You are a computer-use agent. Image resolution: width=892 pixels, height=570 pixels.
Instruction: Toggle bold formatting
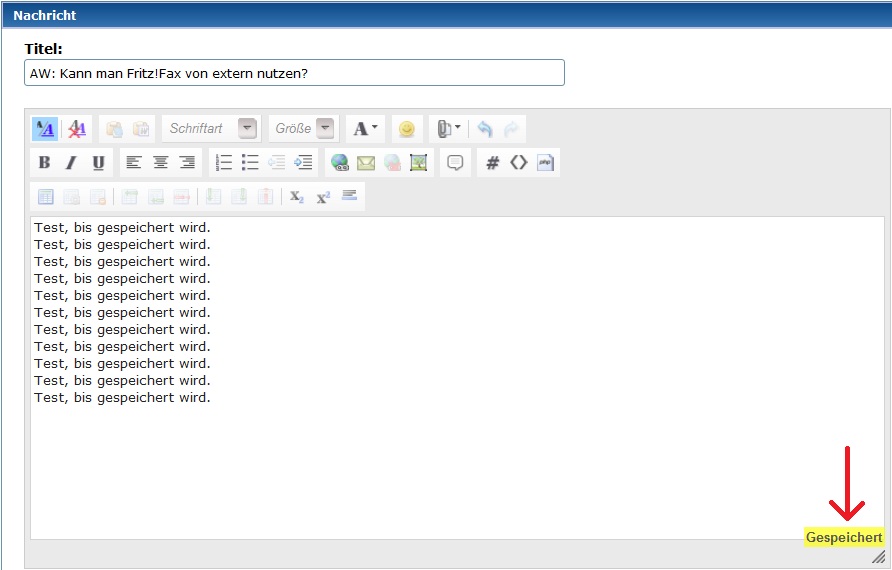(x=44, y=163)
